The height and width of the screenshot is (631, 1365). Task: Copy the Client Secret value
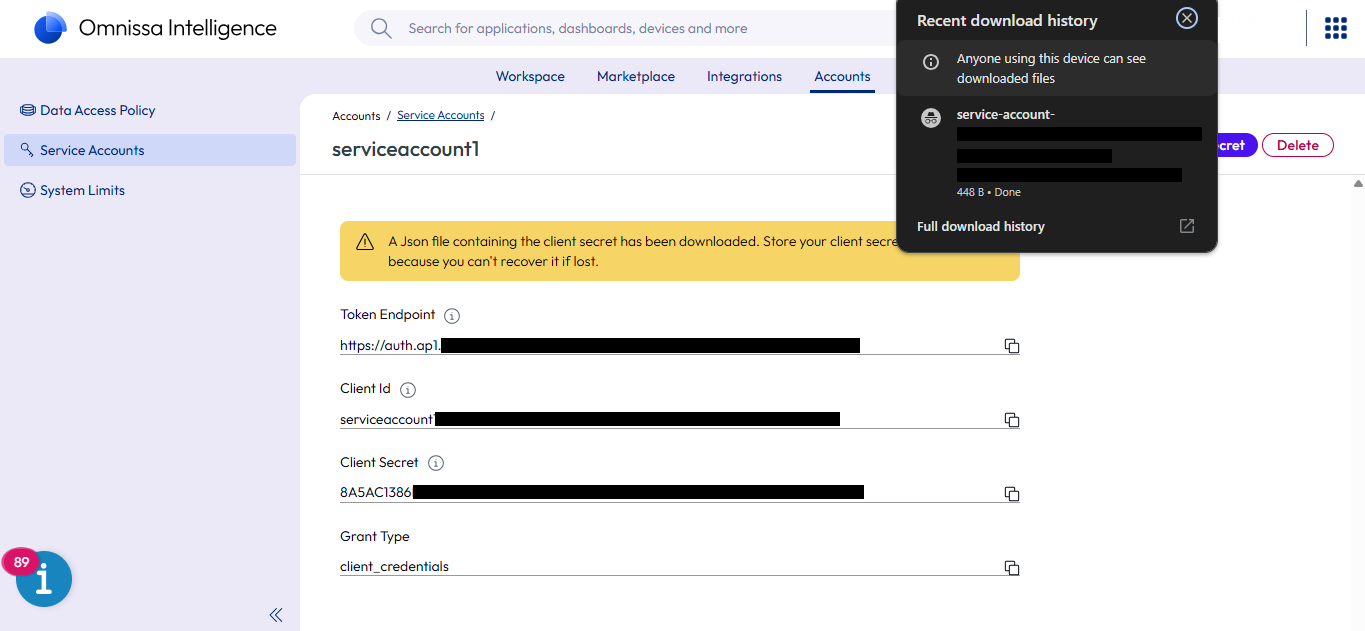(x=1011, y=494)
